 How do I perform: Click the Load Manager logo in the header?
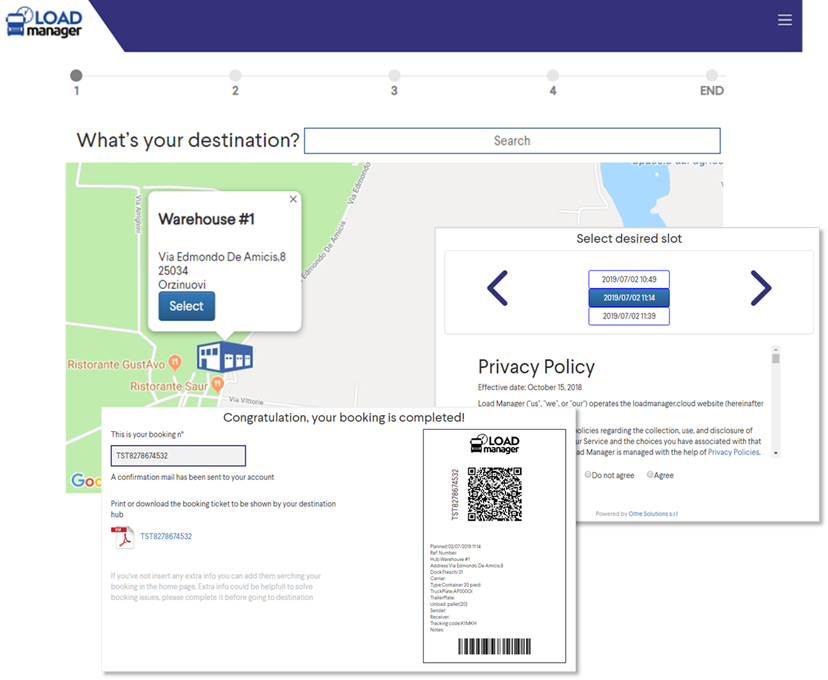45,21
